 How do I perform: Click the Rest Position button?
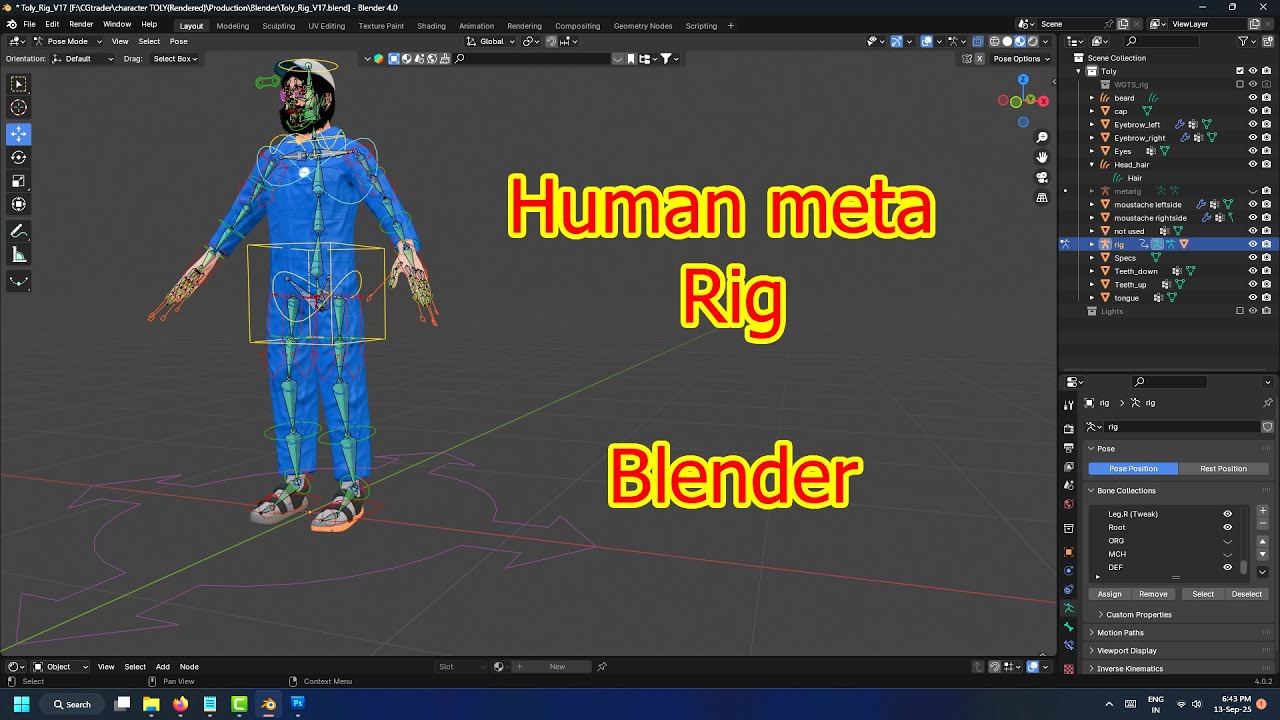point(1223,469)
